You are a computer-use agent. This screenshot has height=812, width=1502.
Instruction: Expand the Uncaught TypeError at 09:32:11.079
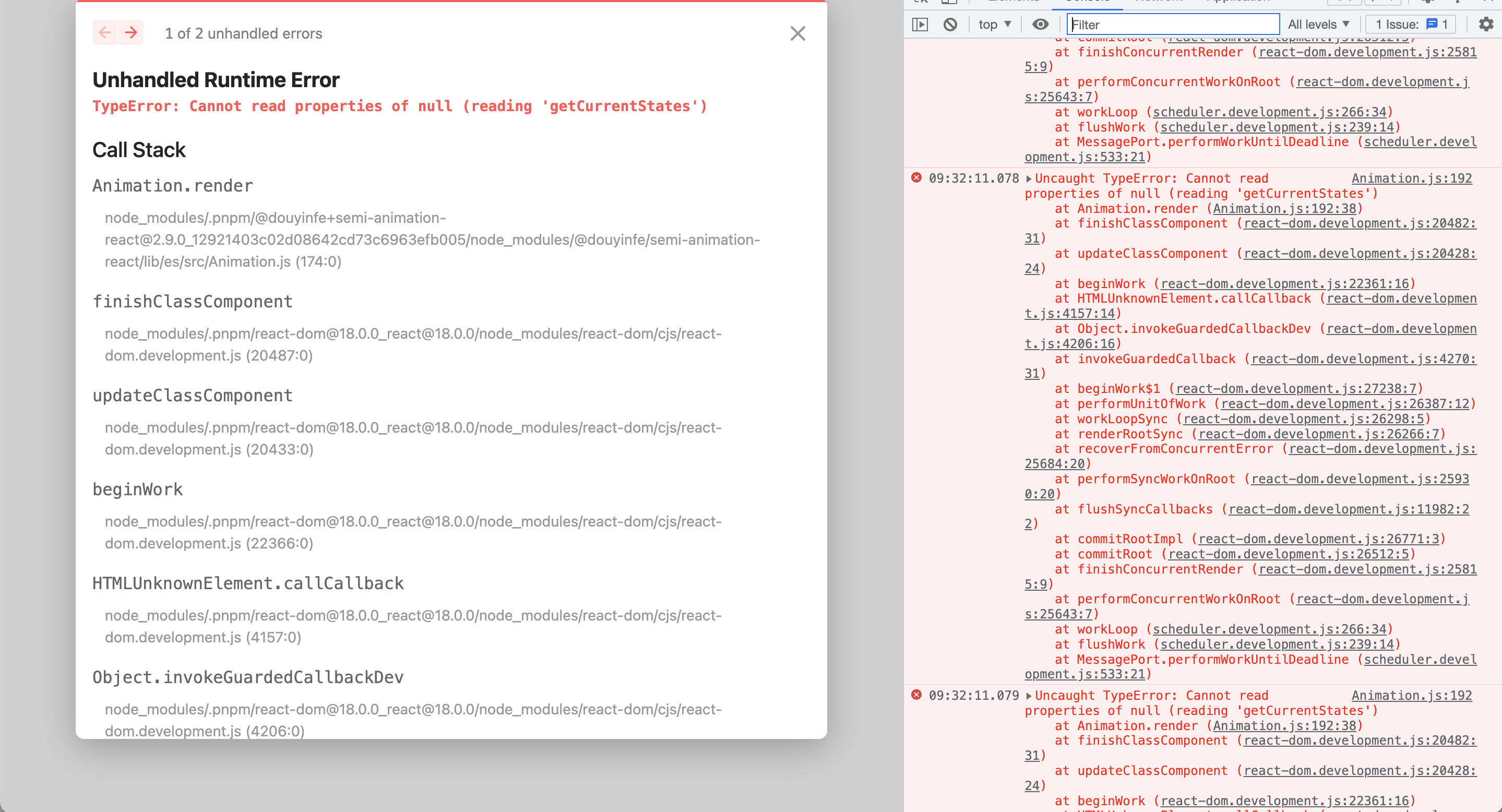coord(1030,695)
